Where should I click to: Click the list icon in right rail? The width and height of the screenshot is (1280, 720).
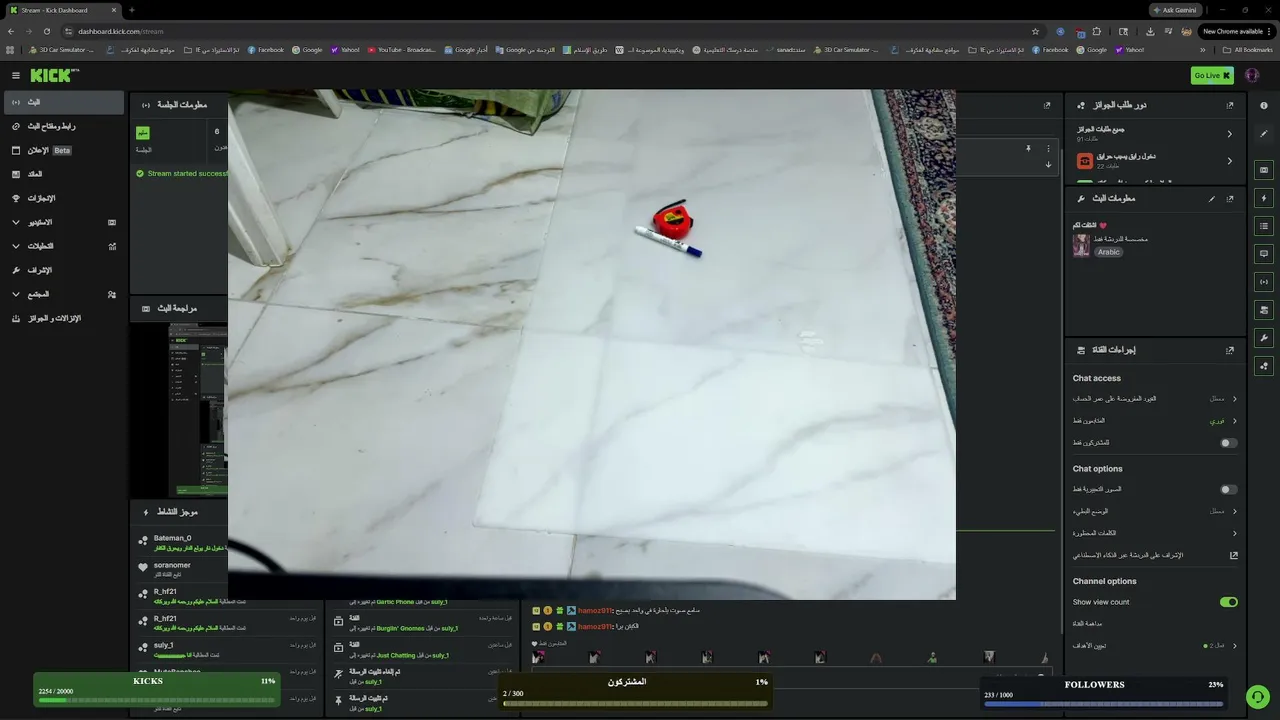(x=1264, y=226)
